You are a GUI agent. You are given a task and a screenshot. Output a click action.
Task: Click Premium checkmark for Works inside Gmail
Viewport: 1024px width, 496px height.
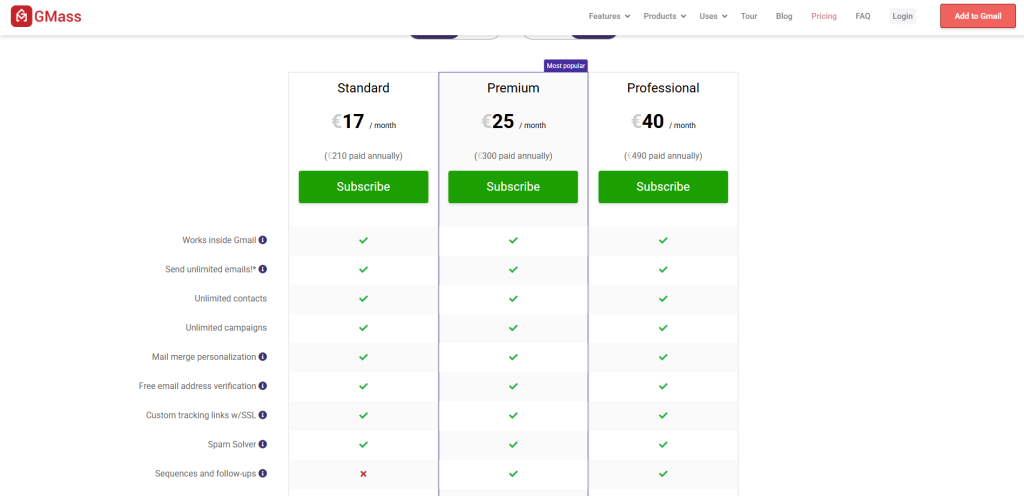(513, 240)
